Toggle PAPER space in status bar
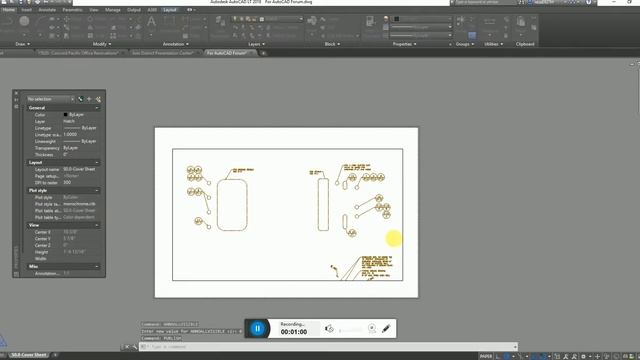 click(x=486, y=356)
